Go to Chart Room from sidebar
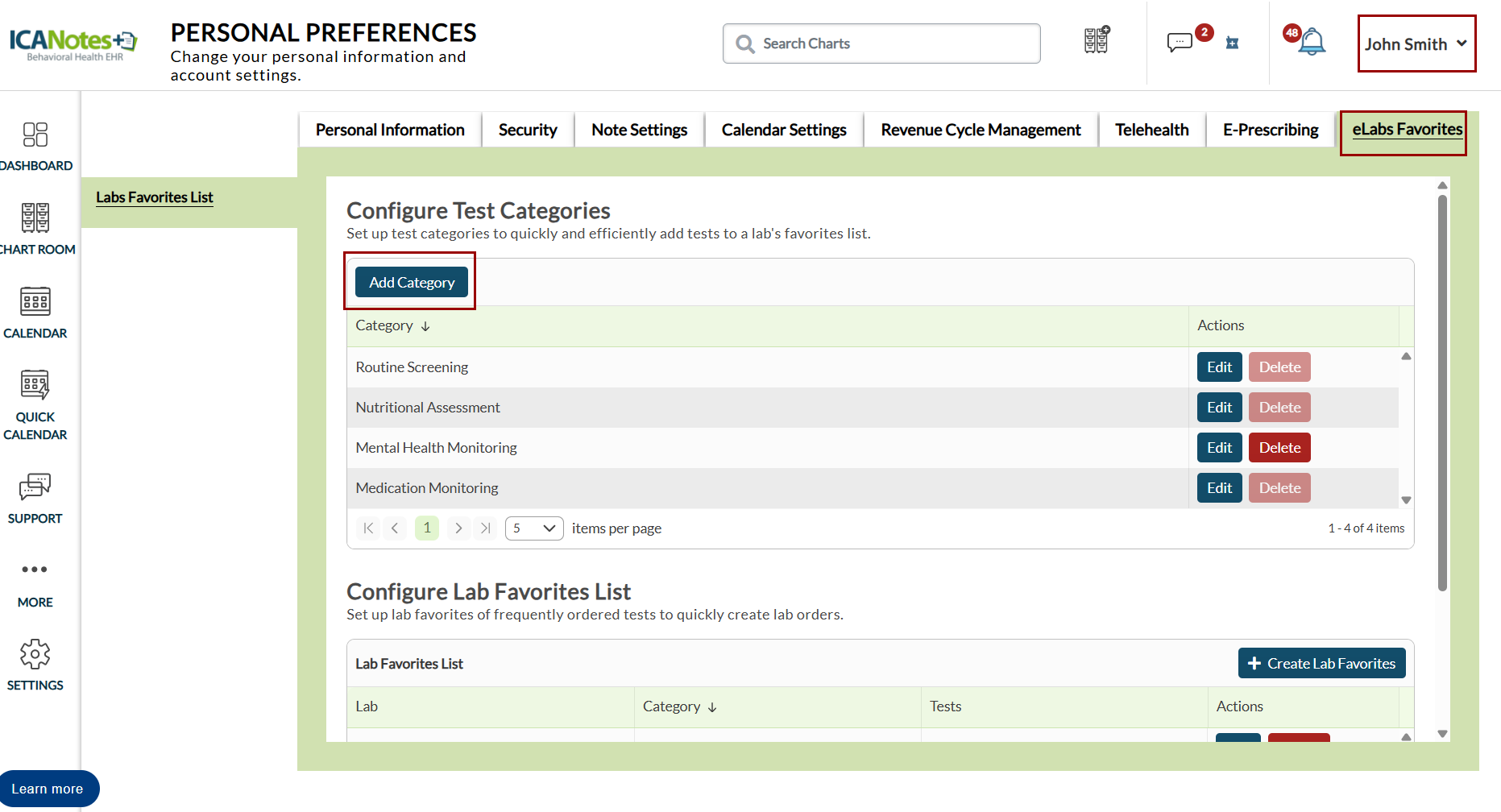Screen dimensions: 1501x812 35,218
